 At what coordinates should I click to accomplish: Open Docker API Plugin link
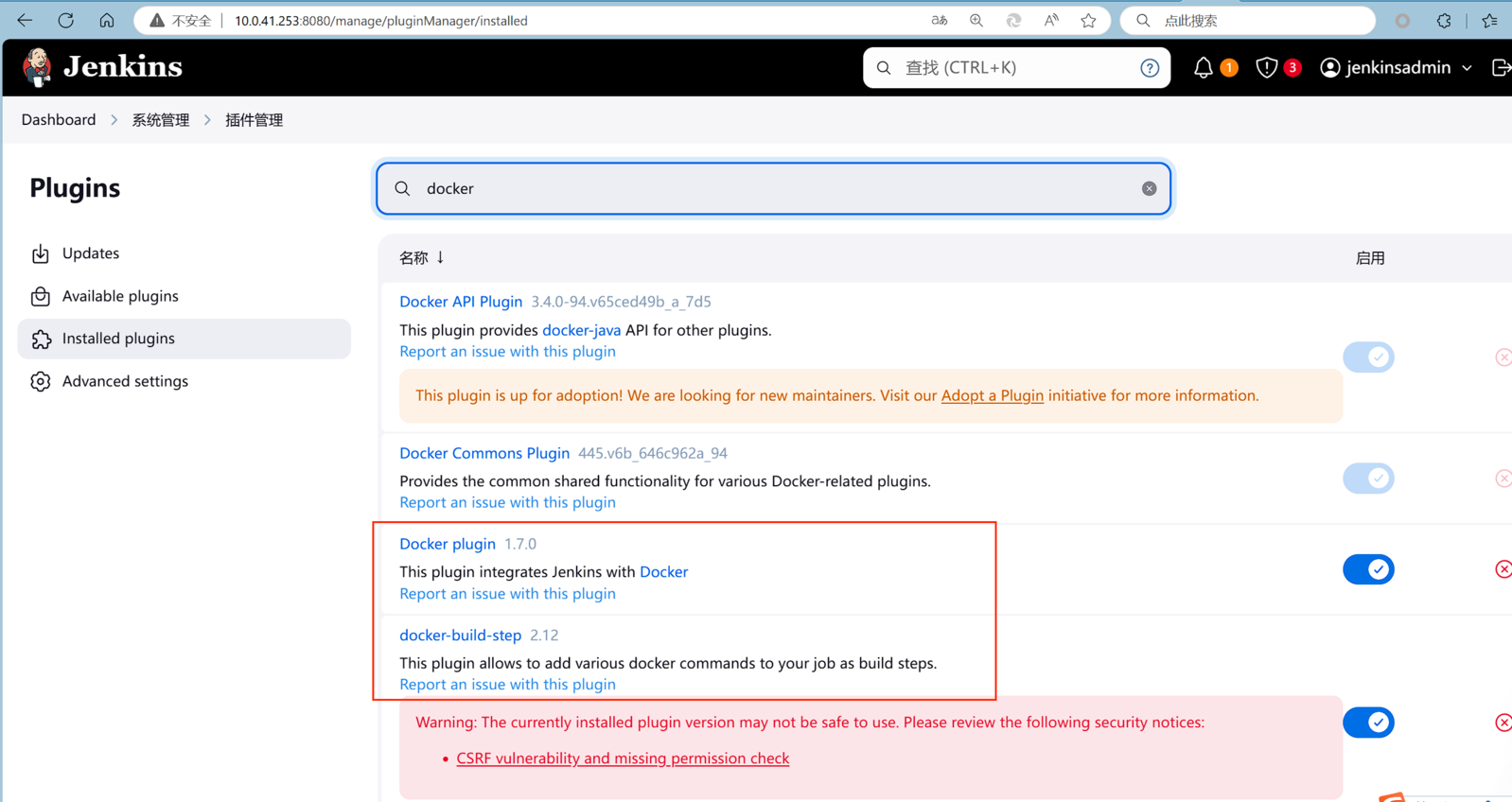(461, 302)
